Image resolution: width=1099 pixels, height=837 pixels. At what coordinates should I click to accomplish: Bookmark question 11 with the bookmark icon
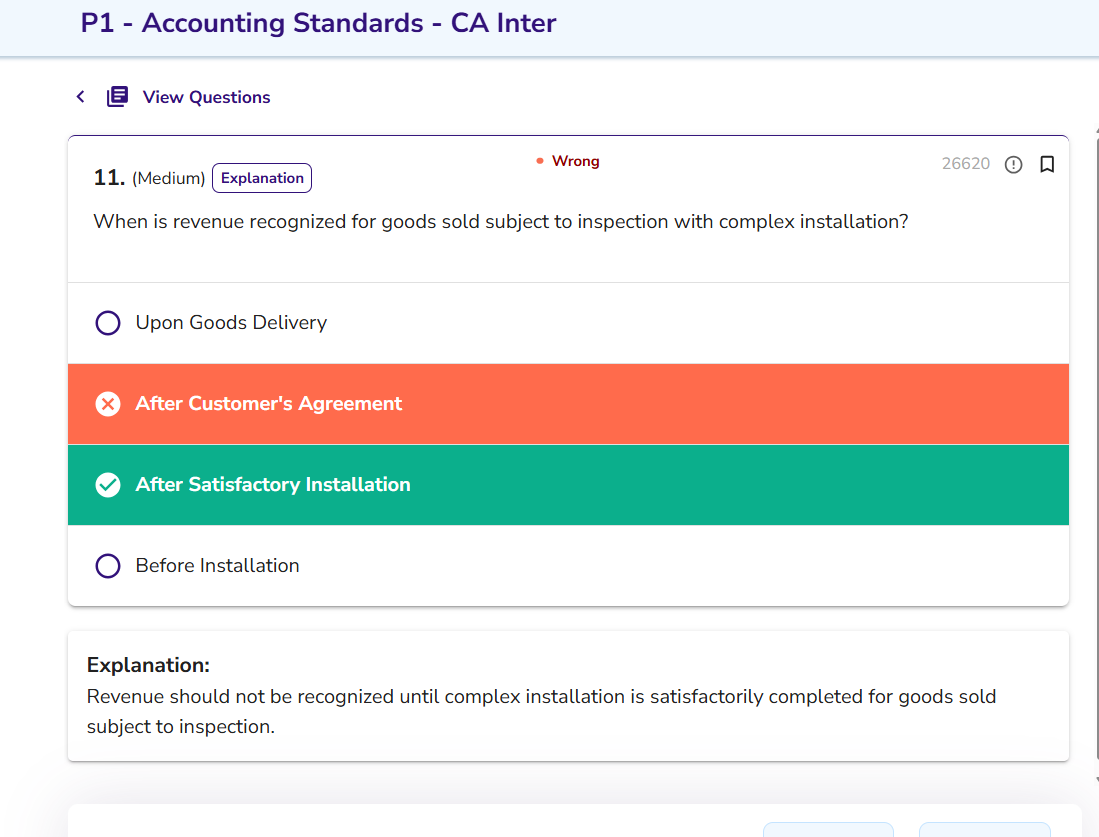1047,164
